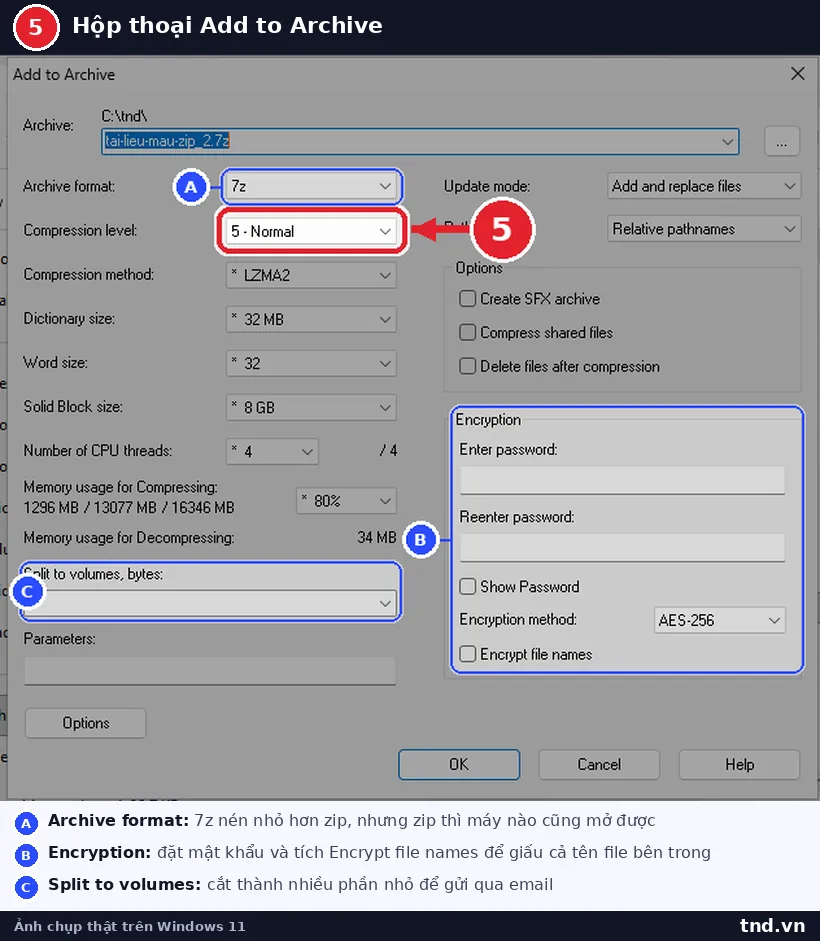The width and height of the screenshot is (820, 941).
Task: Click the browse button with three dots
Action: click(782, 142)
